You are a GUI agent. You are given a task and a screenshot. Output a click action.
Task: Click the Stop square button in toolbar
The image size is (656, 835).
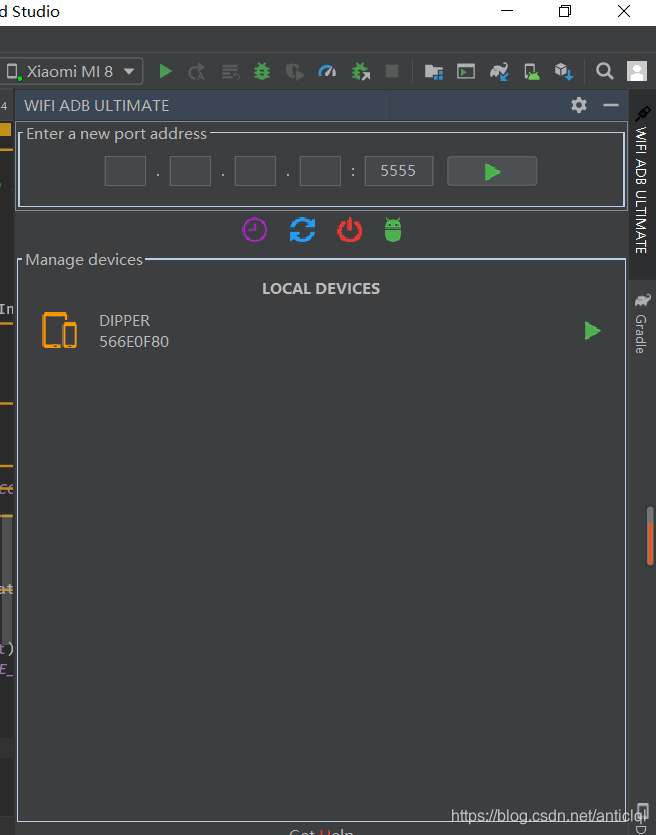click(392, 71)
